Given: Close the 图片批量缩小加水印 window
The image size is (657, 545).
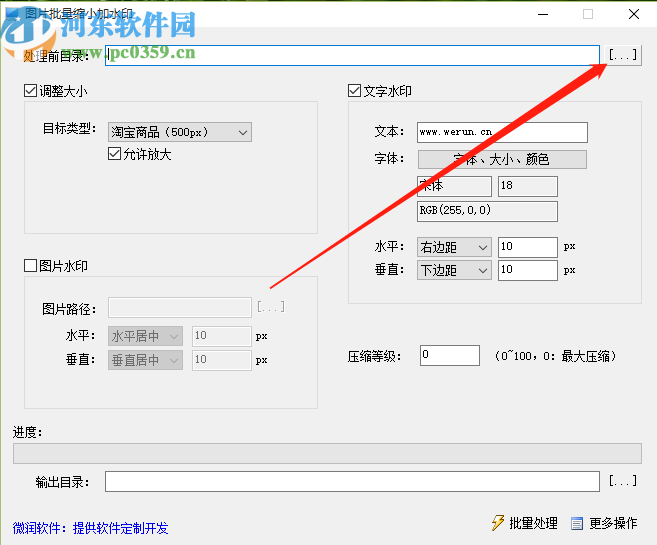Looking at the screenshot, I should [x=634, y=14].
